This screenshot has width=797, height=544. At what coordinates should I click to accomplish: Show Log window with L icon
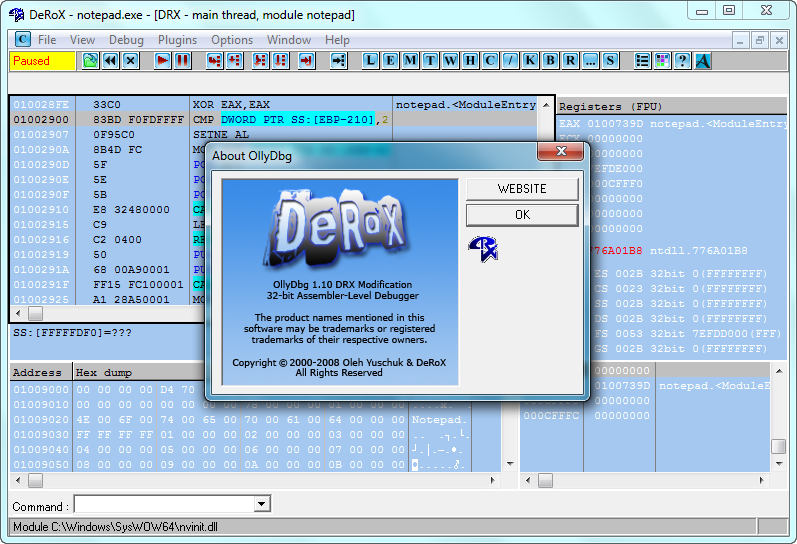(x=370, y=61)
